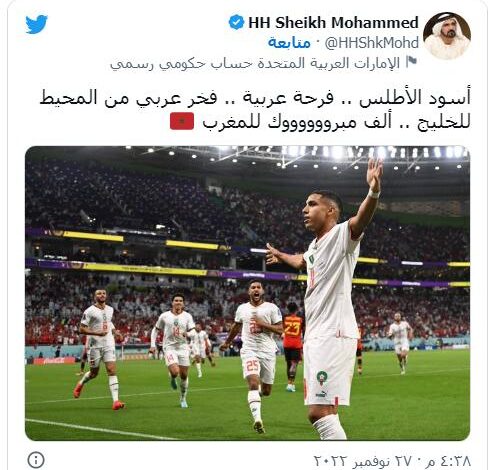The height and width of the screenshot is (470, 493).
Task: Click the official government account label
Action: [x=255, y=63]
